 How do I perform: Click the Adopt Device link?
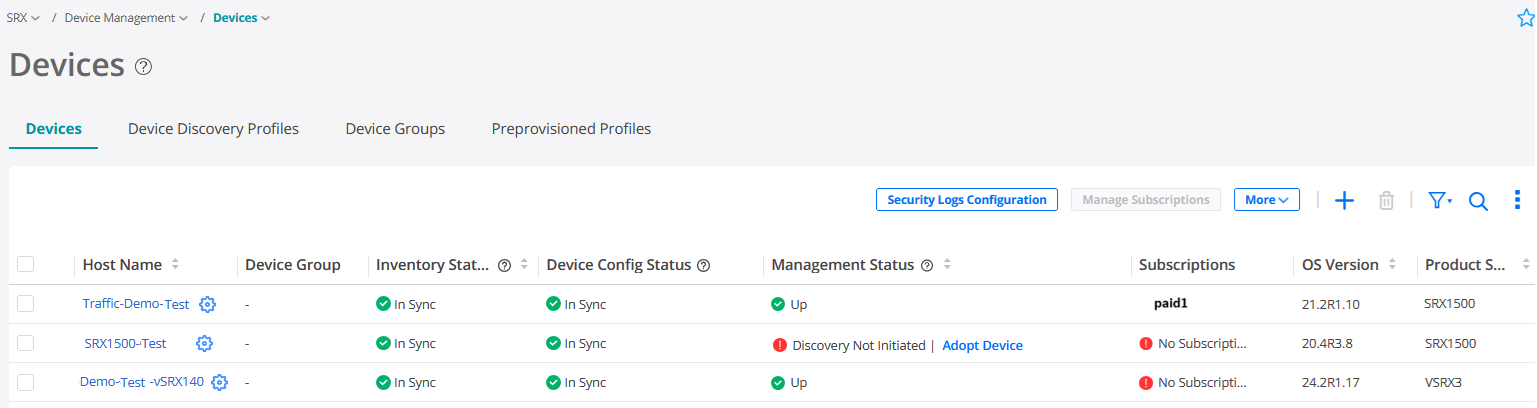[982, 345]
